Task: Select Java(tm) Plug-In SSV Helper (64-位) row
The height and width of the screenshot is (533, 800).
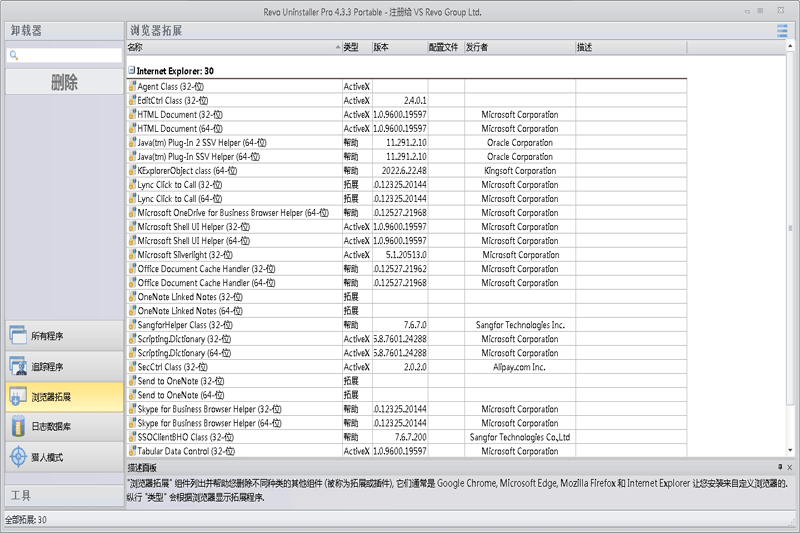Action: [407, 157]
